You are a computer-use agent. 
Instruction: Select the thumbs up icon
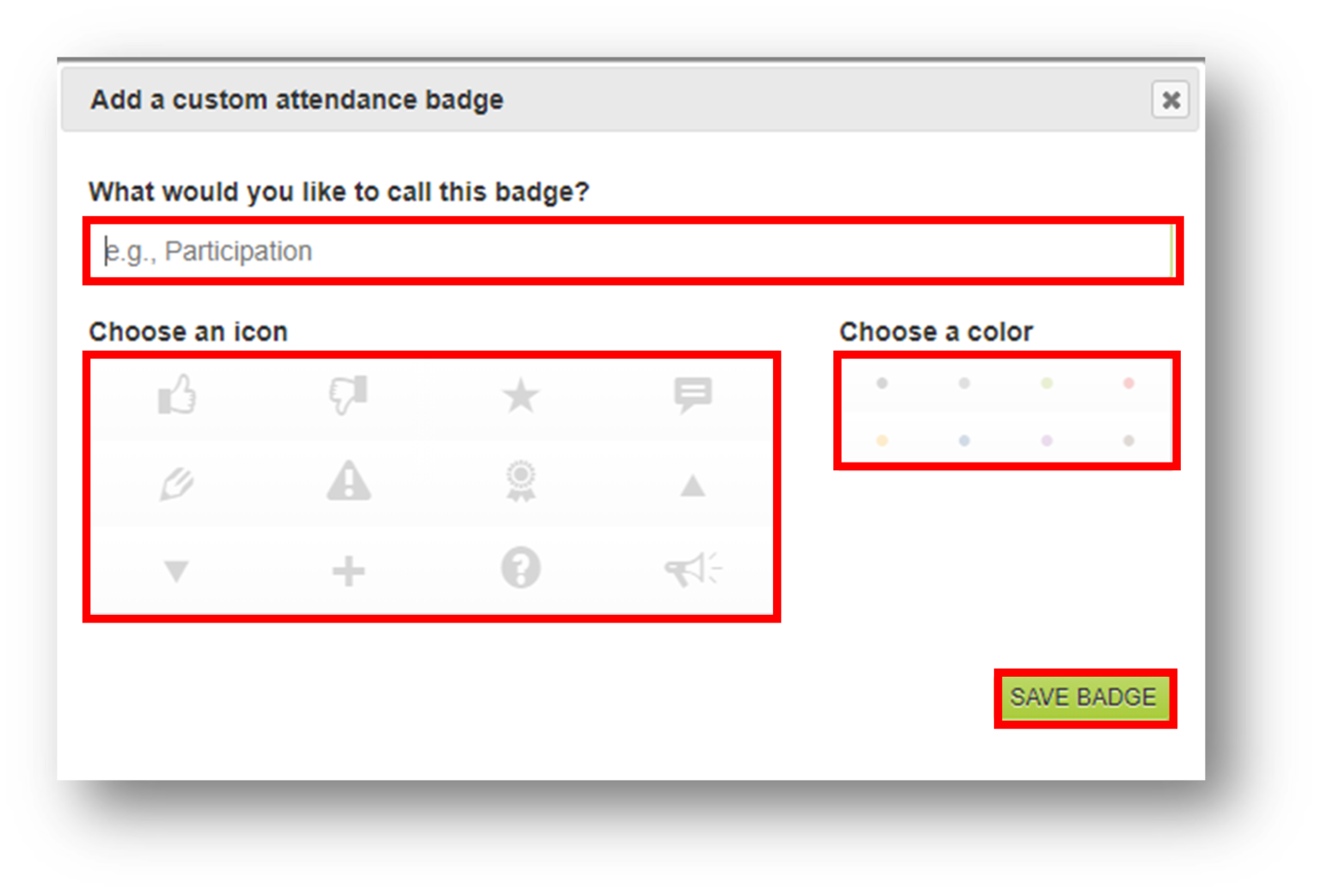[176, 396]
